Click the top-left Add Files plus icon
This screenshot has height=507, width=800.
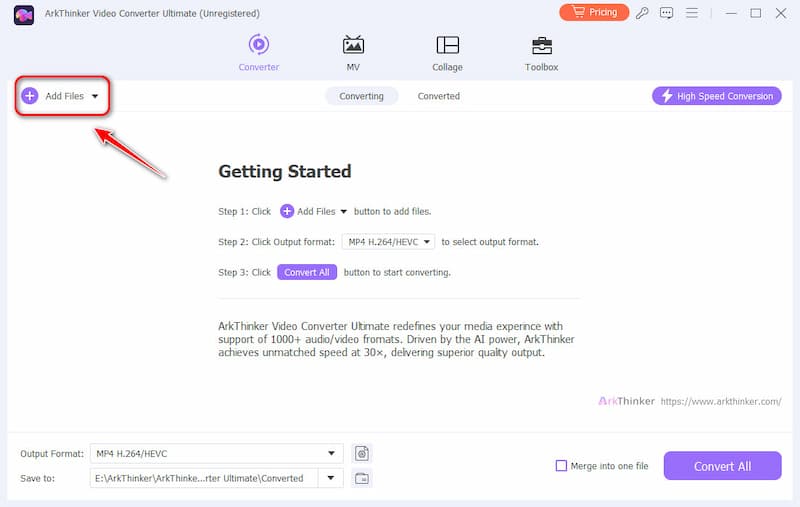tap(30, 95)
